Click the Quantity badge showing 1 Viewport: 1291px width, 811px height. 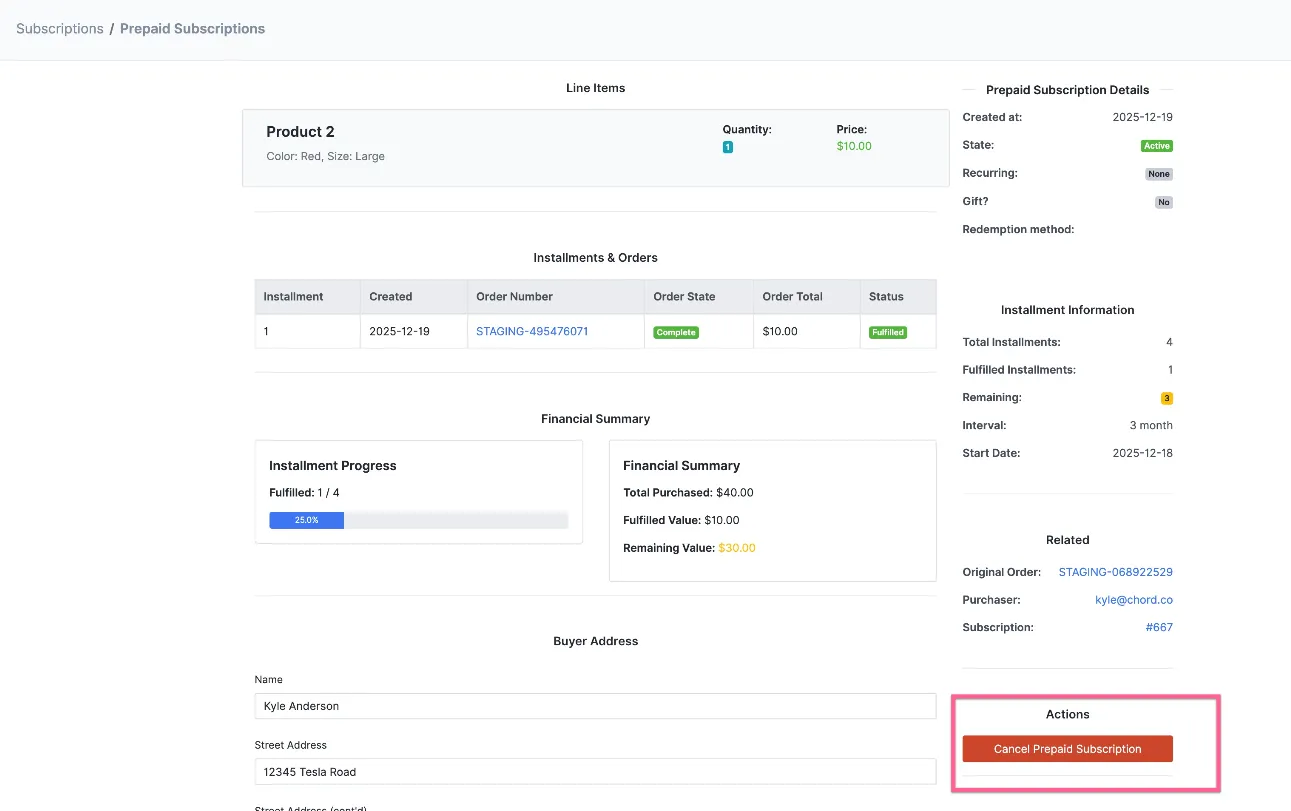pos(728,147)
